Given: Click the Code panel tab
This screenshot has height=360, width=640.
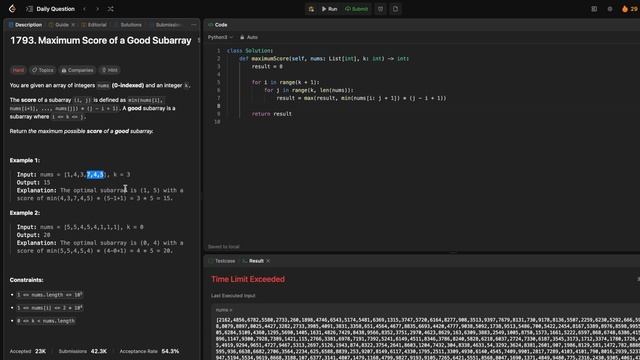Looking at the screenshot, I should 218,24.
